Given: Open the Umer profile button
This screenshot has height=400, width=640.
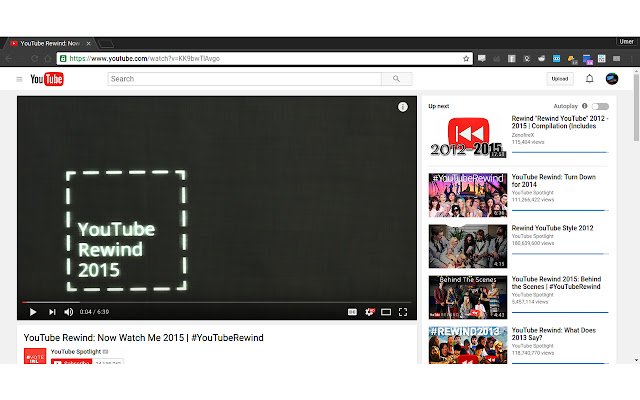Looking at the screenshot, I should [x=626, y=42].
